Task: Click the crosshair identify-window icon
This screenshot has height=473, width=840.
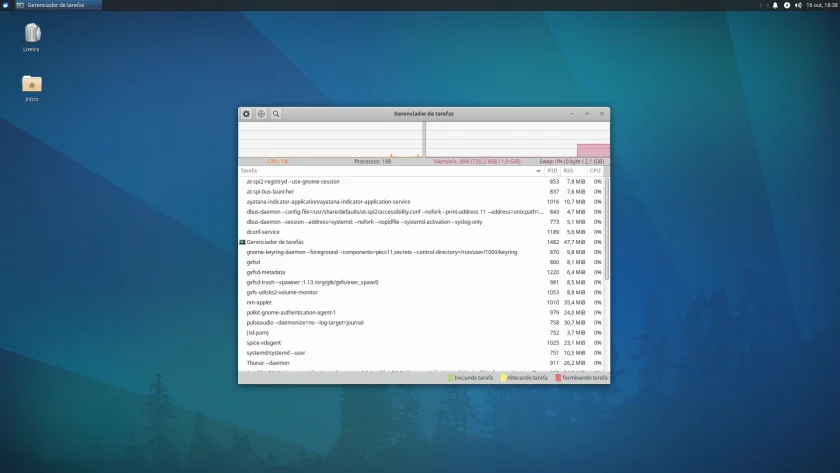Action: point(261,114)
